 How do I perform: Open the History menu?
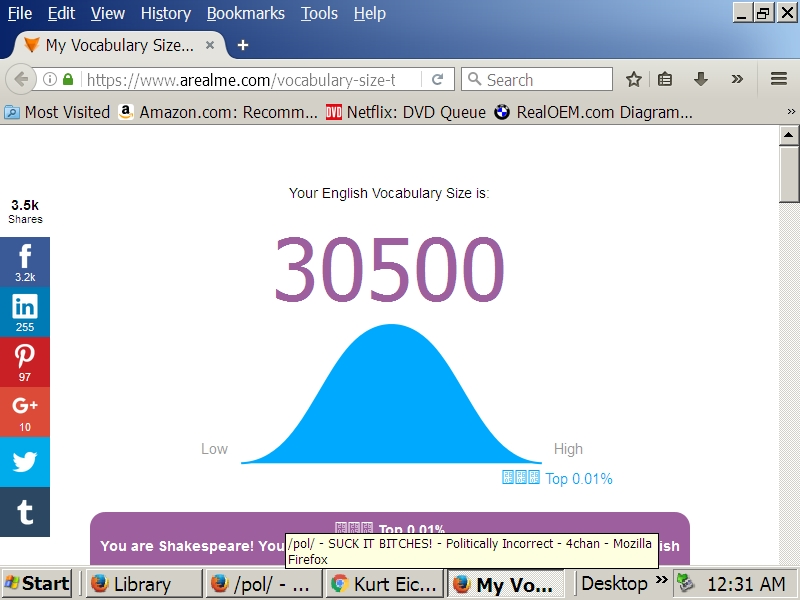[x=166, y=13]
